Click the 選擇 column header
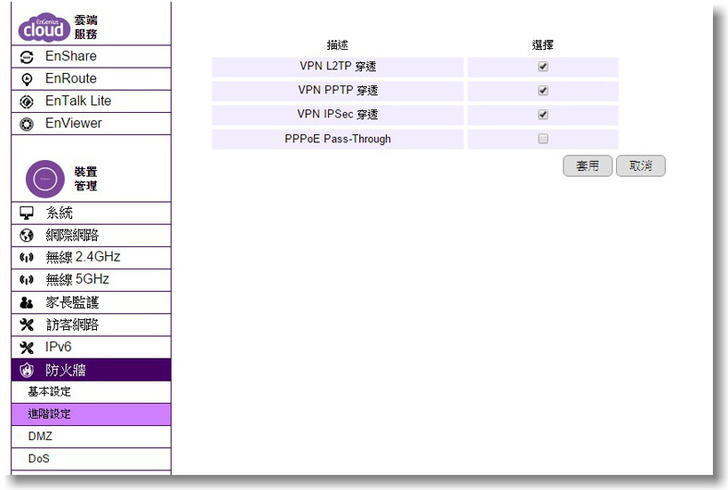 (543, 45)
